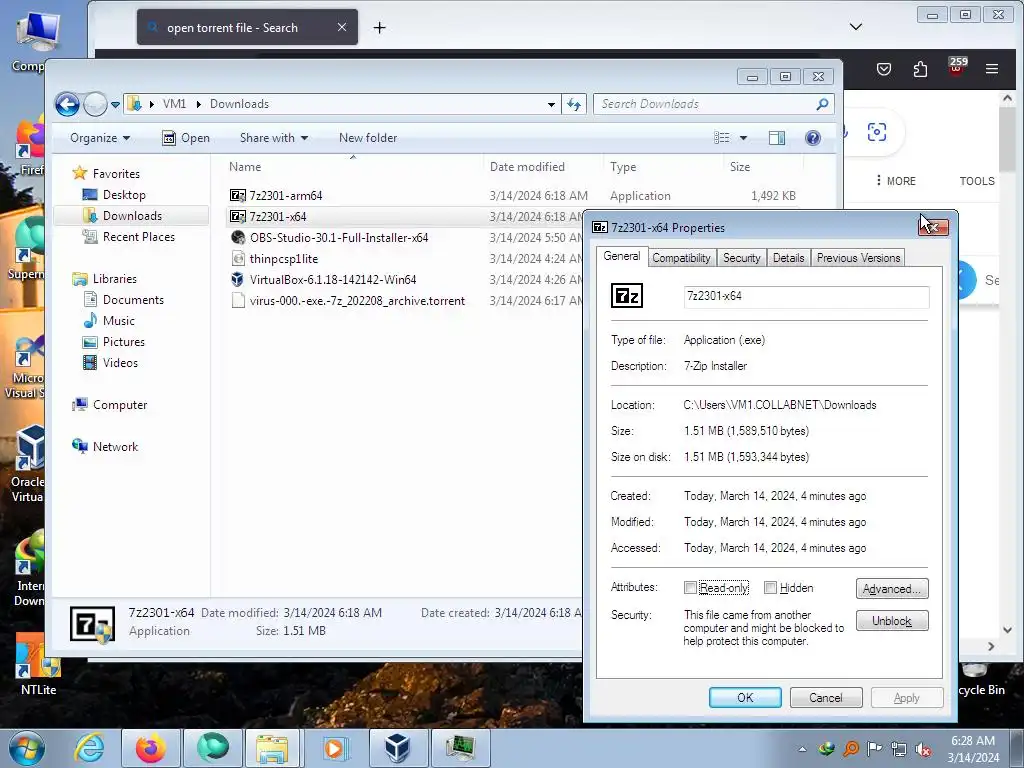Click the Explorer Forward navigation arrow
This screenshot has width=1024, height=768.
tap(95, 104)
